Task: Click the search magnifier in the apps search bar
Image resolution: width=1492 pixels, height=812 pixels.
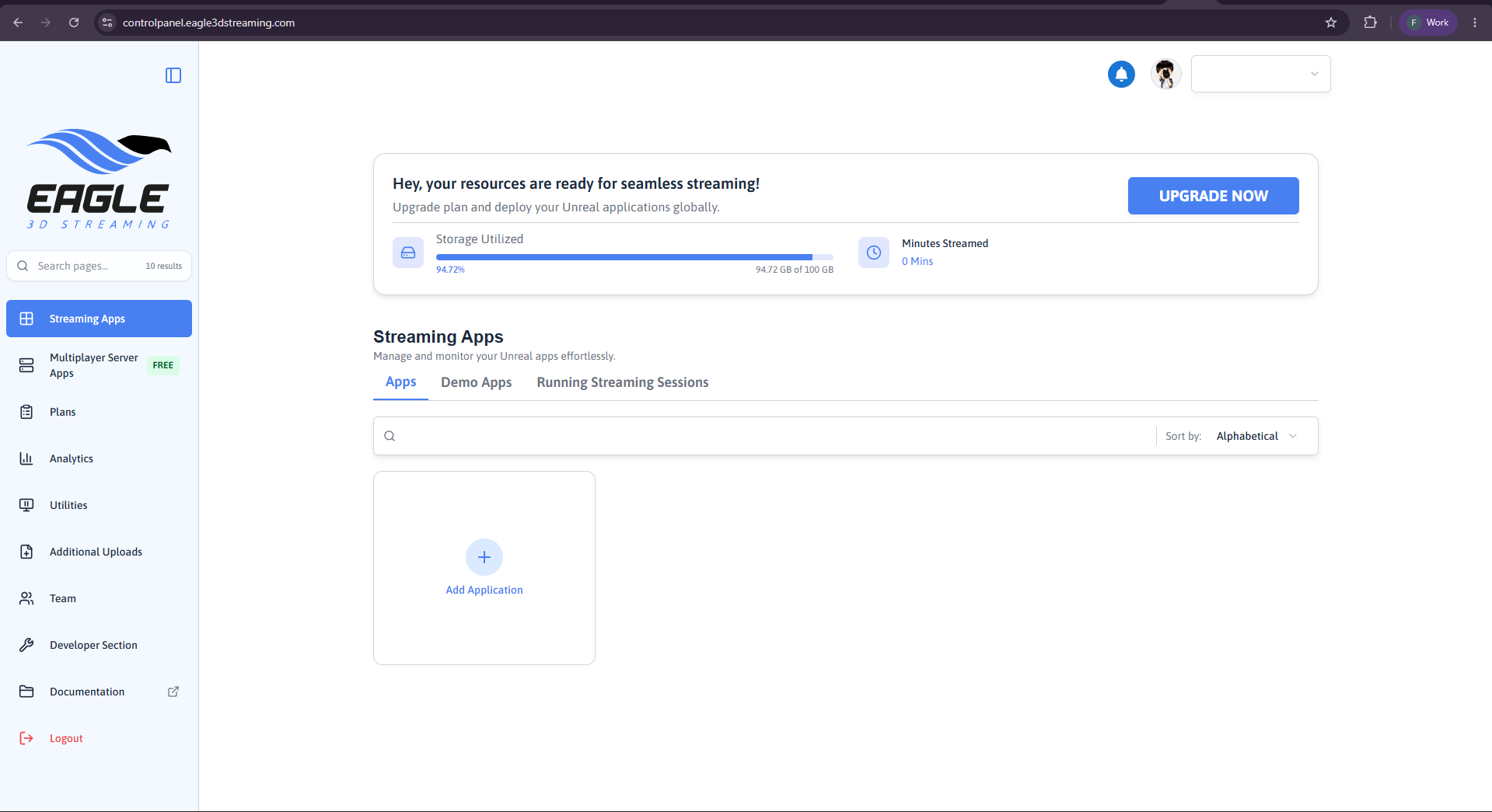Action: (x=390, y=436)
